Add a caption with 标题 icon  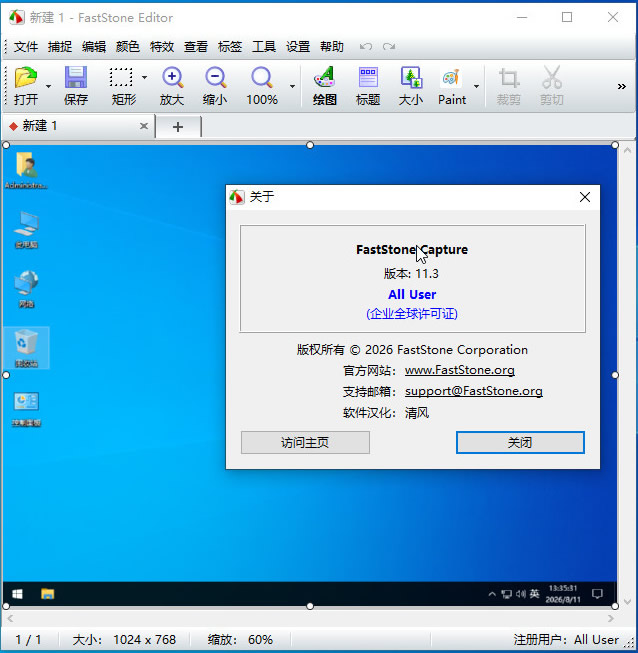(x=368, y=85)
